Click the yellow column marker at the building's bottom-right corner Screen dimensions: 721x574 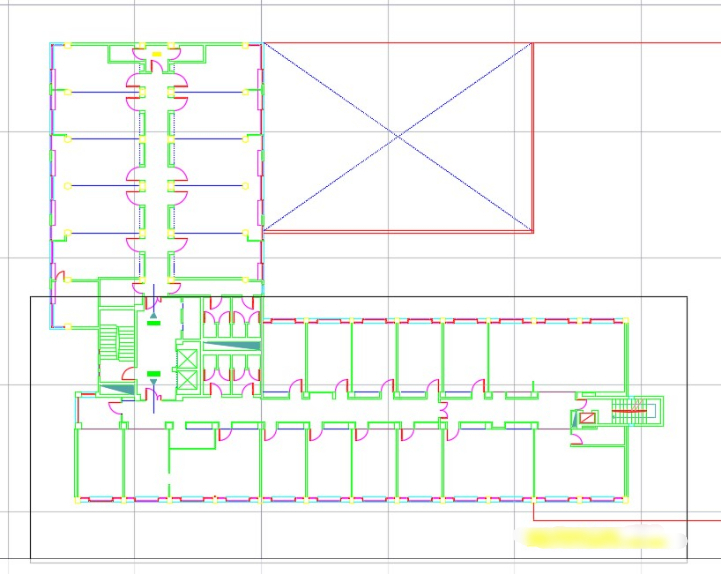[x=628, y=499]
